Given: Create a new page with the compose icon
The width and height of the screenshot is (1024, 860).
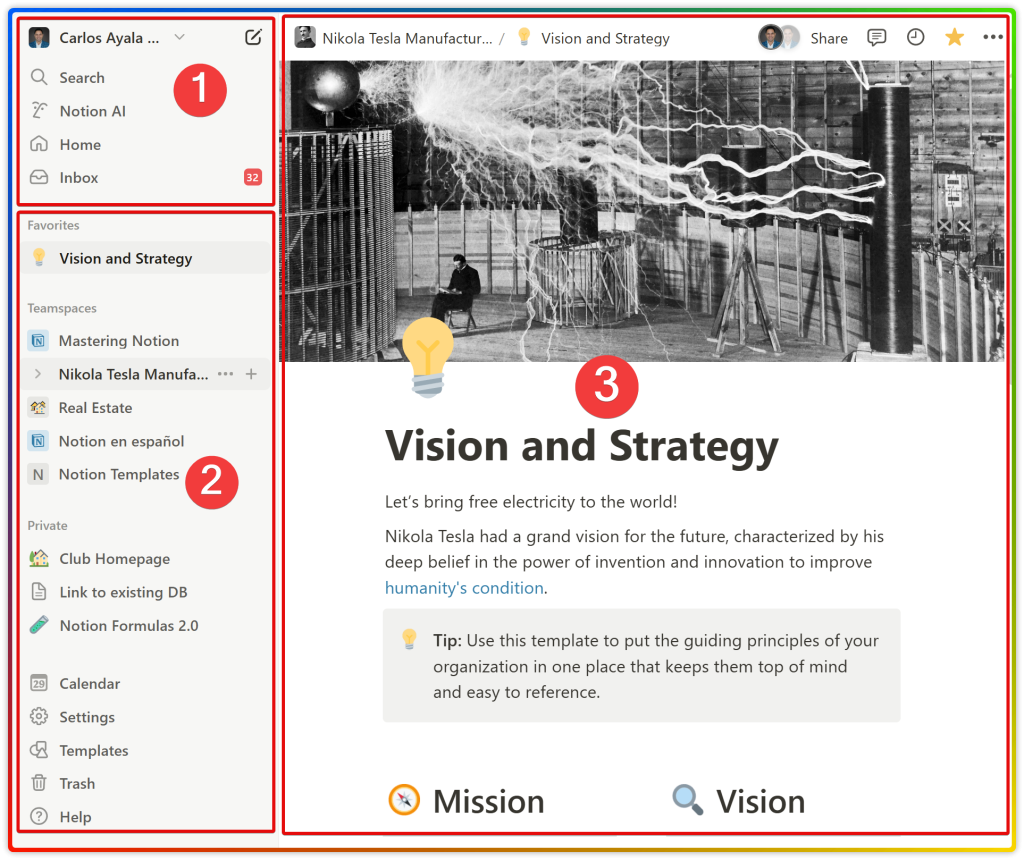Looking at the screenshot, I should [x=254, y=36].
